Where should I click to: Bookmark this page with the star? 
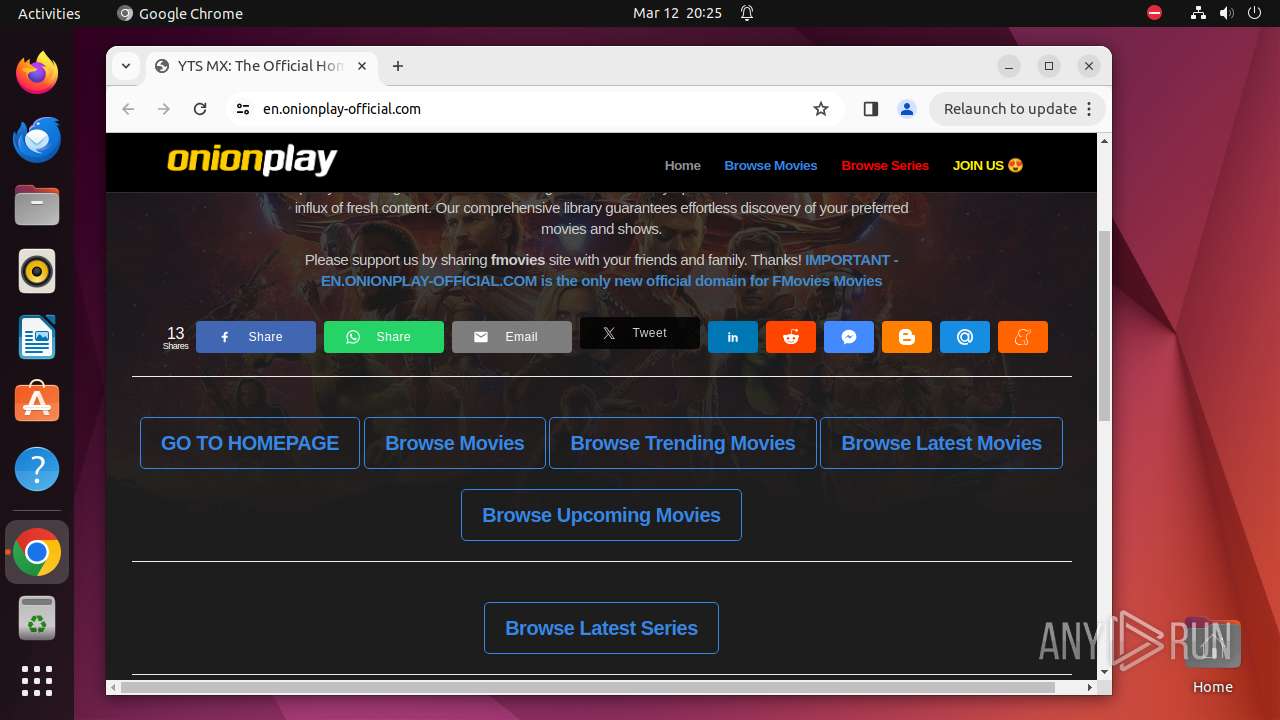click(821, 109)
